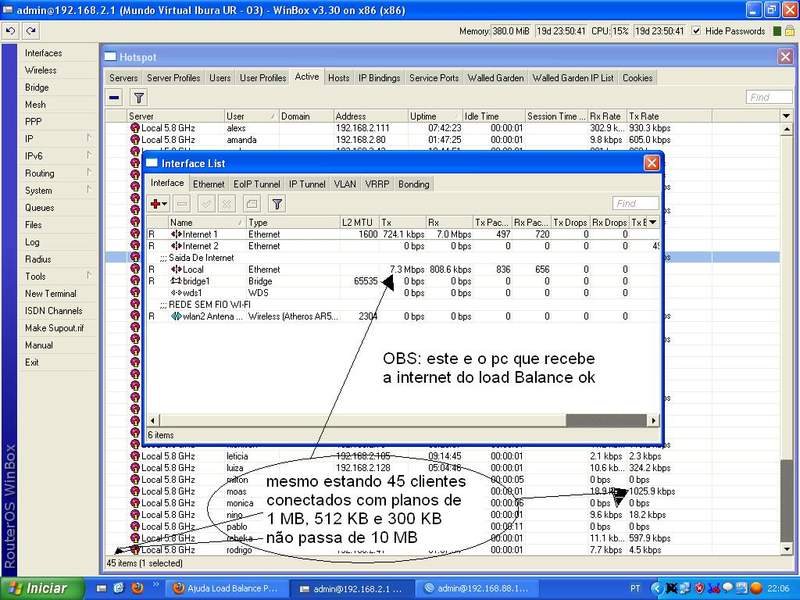Screen dimensions: 800x600
Task: Click the Interface List filter funnel icon
Action: [277, 204]
